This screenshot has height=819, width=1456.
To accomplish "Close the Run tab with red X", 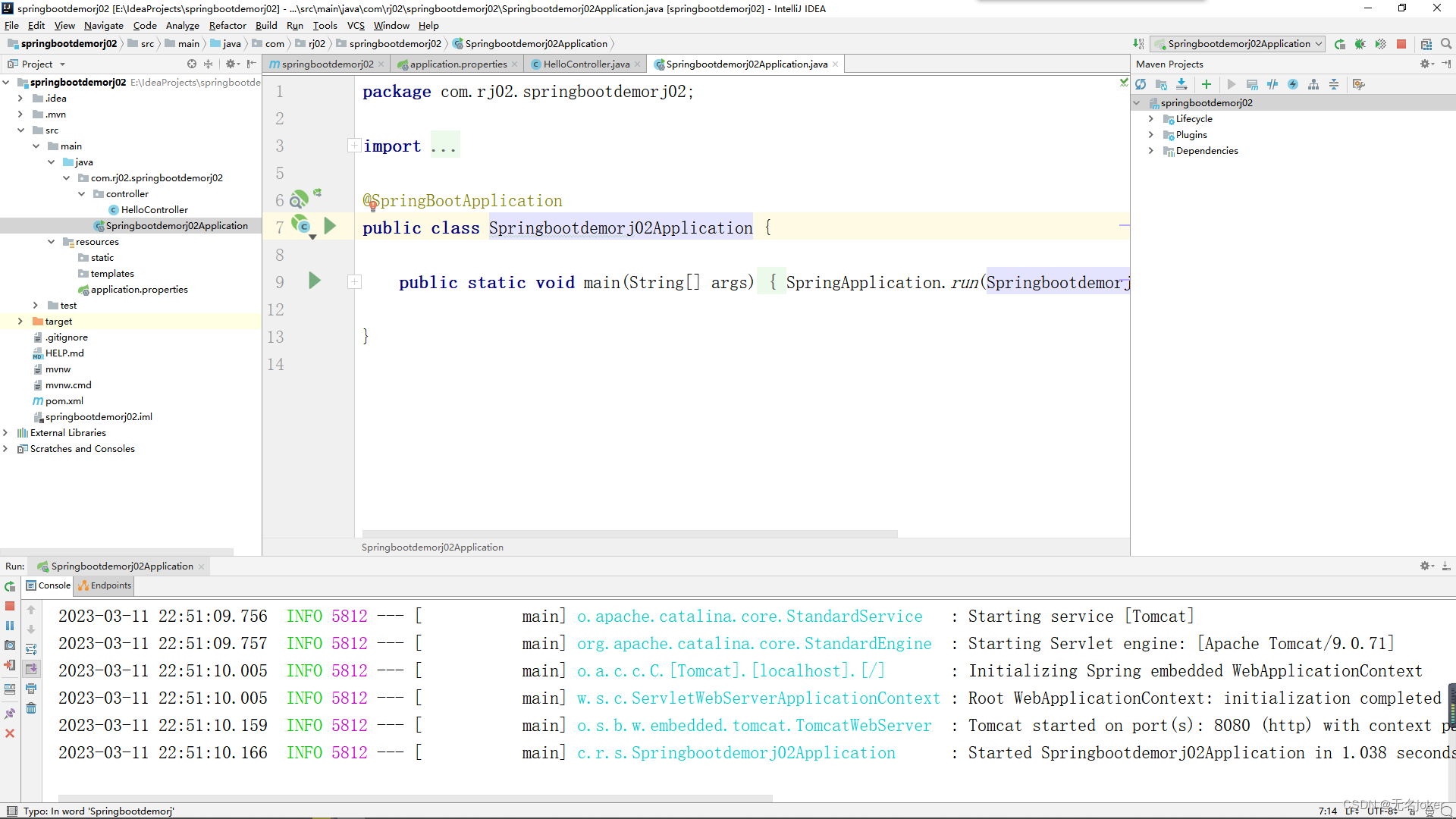I will click(x=10, y=733).
